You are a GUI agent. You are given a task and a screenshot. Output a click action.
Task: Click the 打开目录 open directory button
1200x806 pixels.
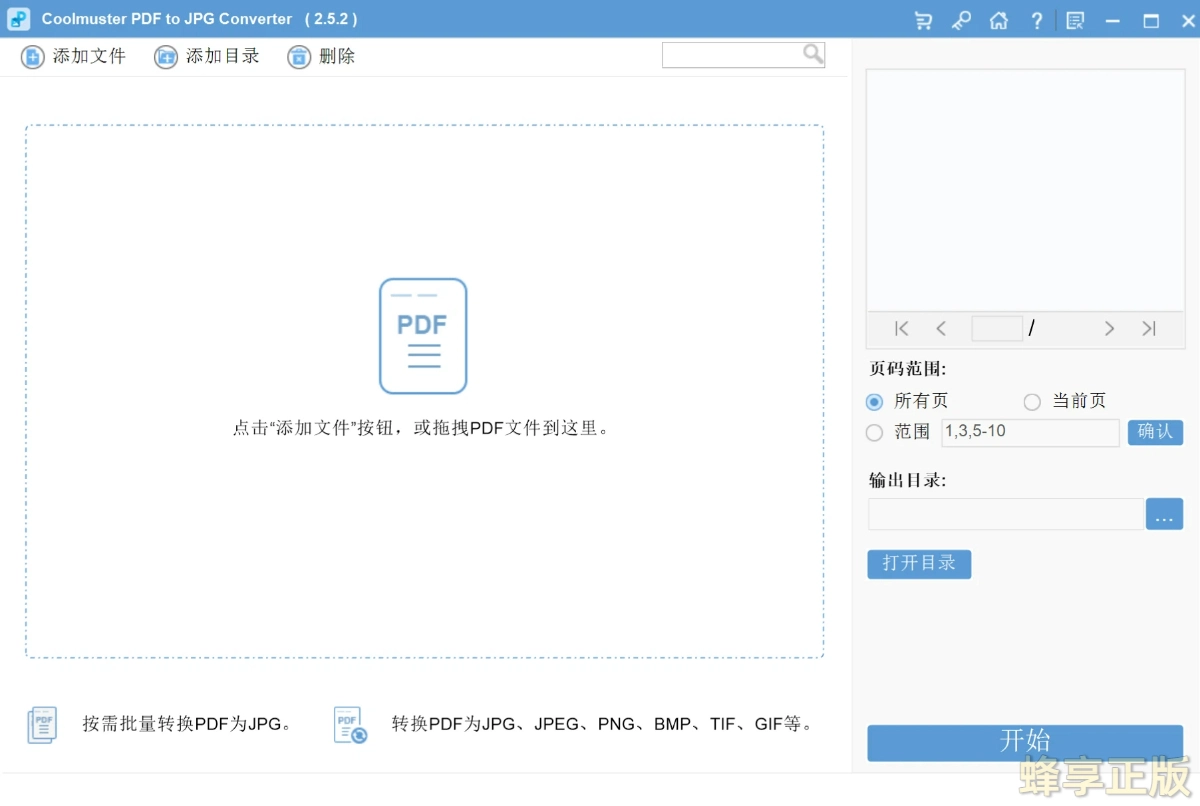tap(919, 564)
